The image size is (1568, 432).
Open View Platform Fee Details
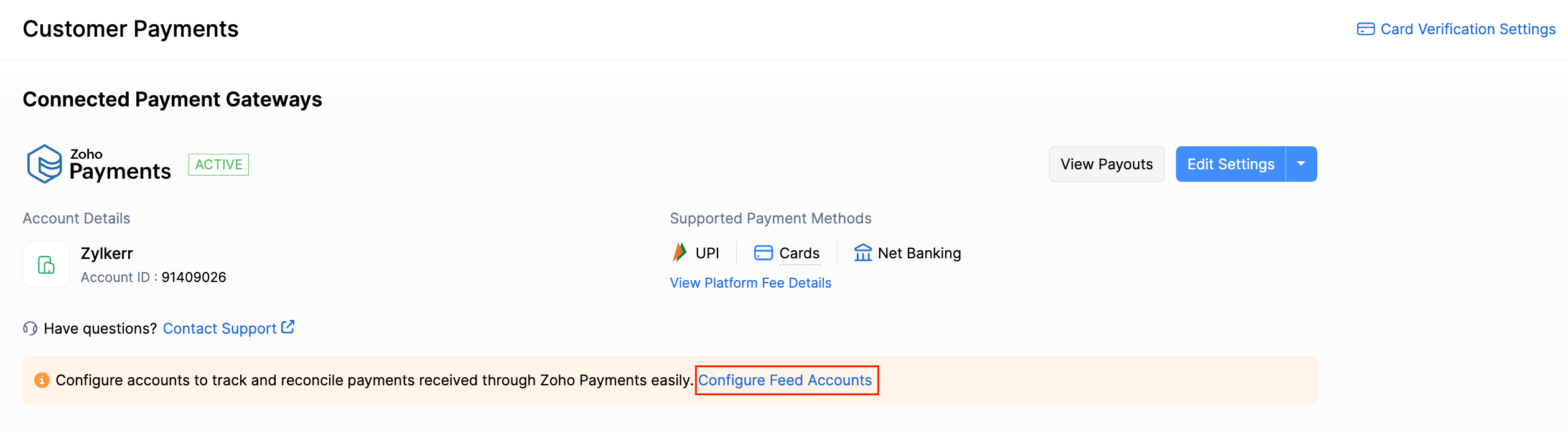click(750, 283)
